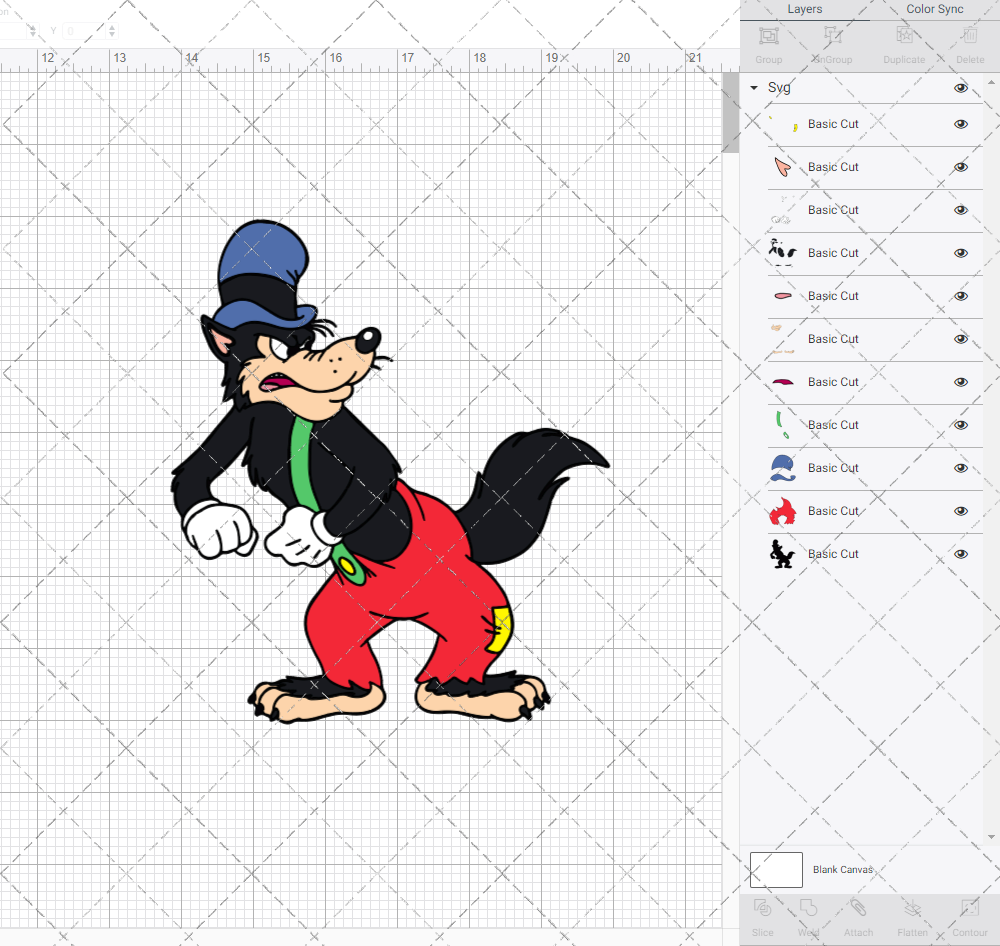Click the Blank Canvas label
Image resolution: width=1000 pixels, height=946 pixels.
point(842,869)
